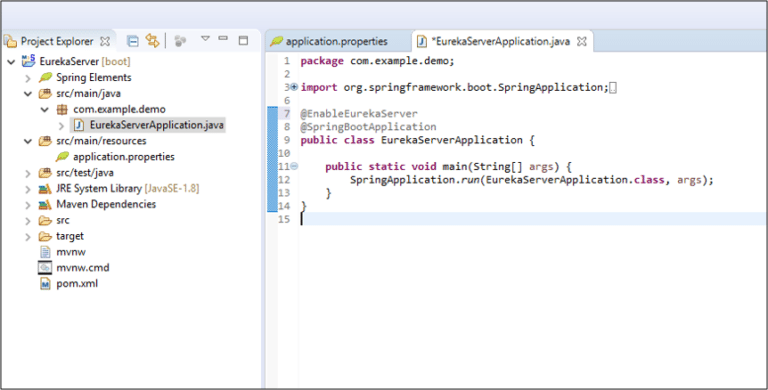Select the mvnw file
This screenshot has height=390, width=768.
click(71, 252)
